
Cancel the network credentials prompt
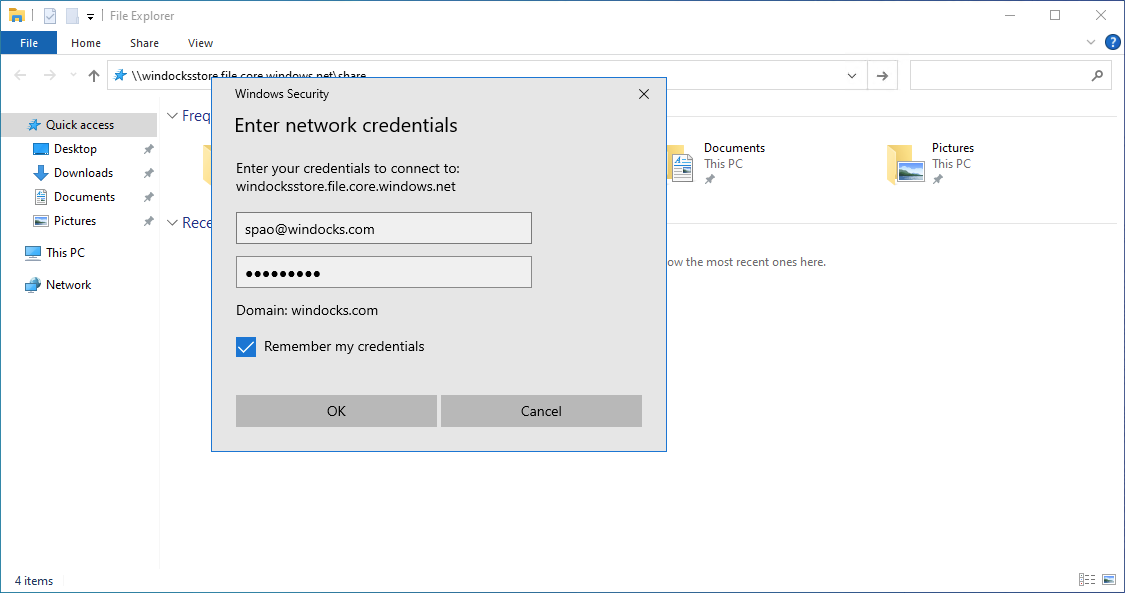[x=541, y=411]
